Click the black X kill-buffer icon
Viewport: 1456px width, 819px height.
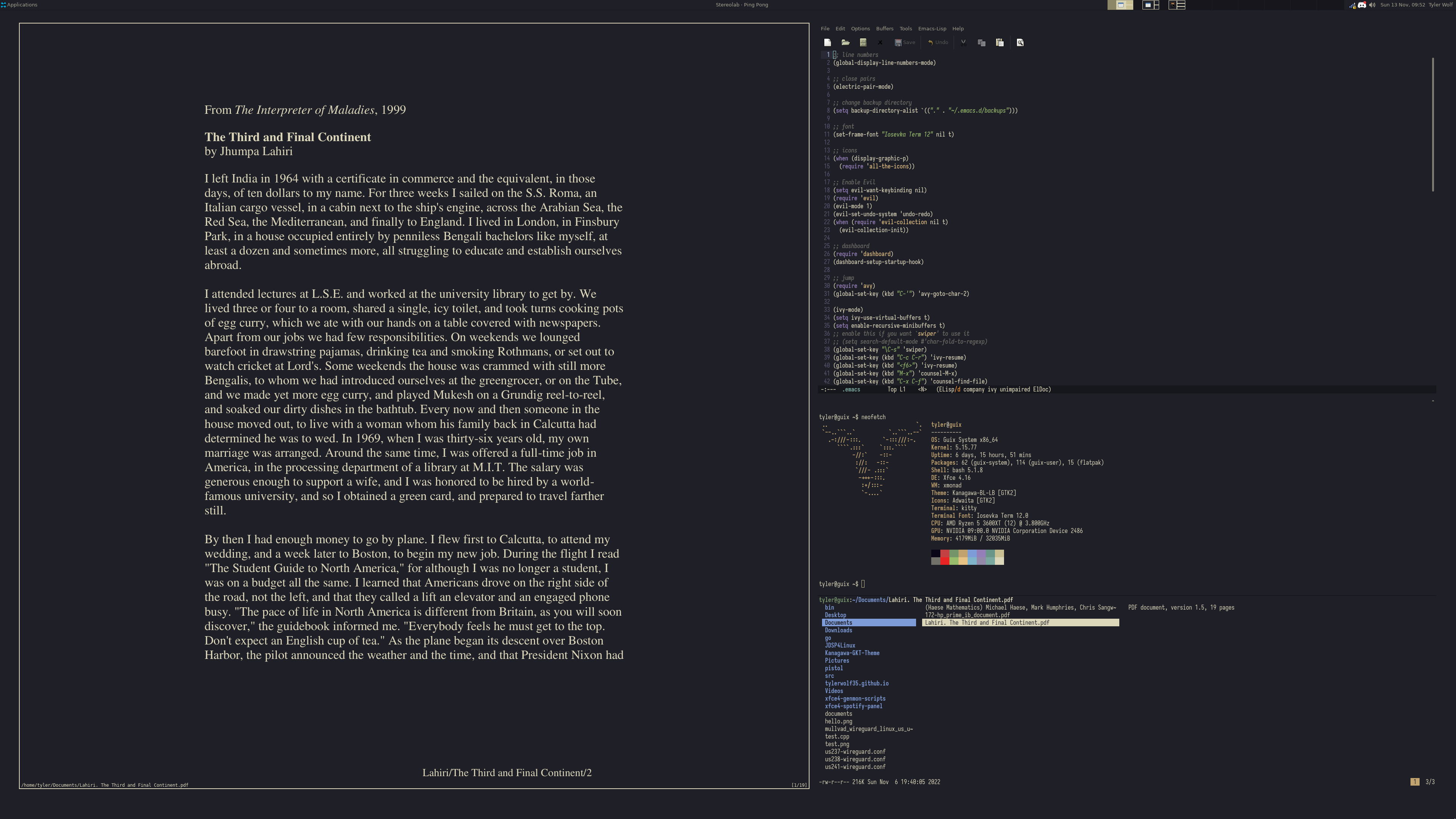click(x=880, y=42)
